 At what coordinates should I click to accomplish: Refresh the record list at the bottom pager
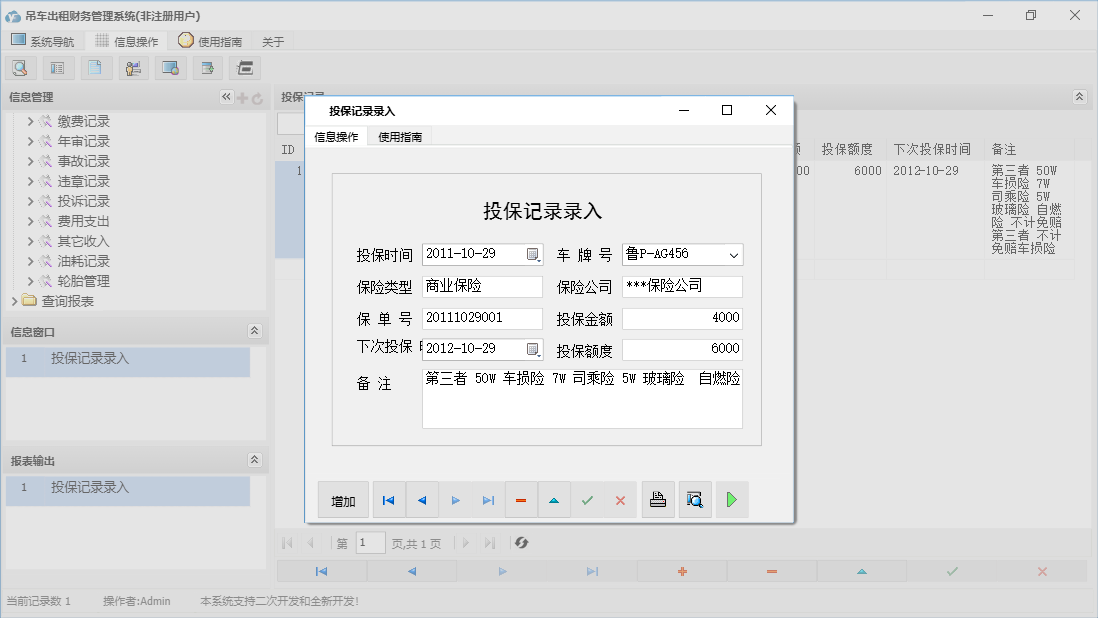(x=520, y=543)
